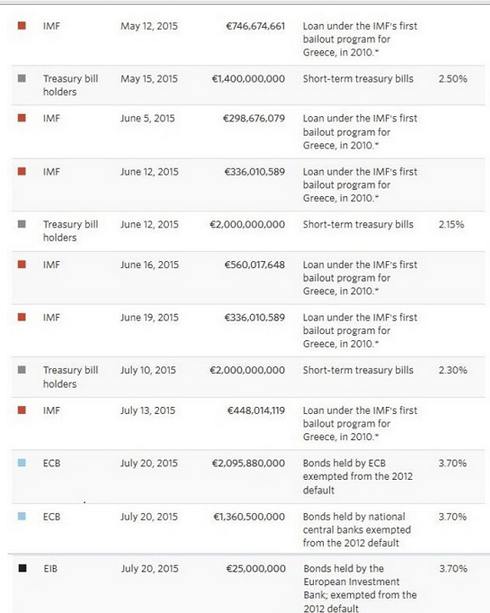Click 'Bonds held by national central banks' description
The image size is (490, 613).
(x=357, y=523)
